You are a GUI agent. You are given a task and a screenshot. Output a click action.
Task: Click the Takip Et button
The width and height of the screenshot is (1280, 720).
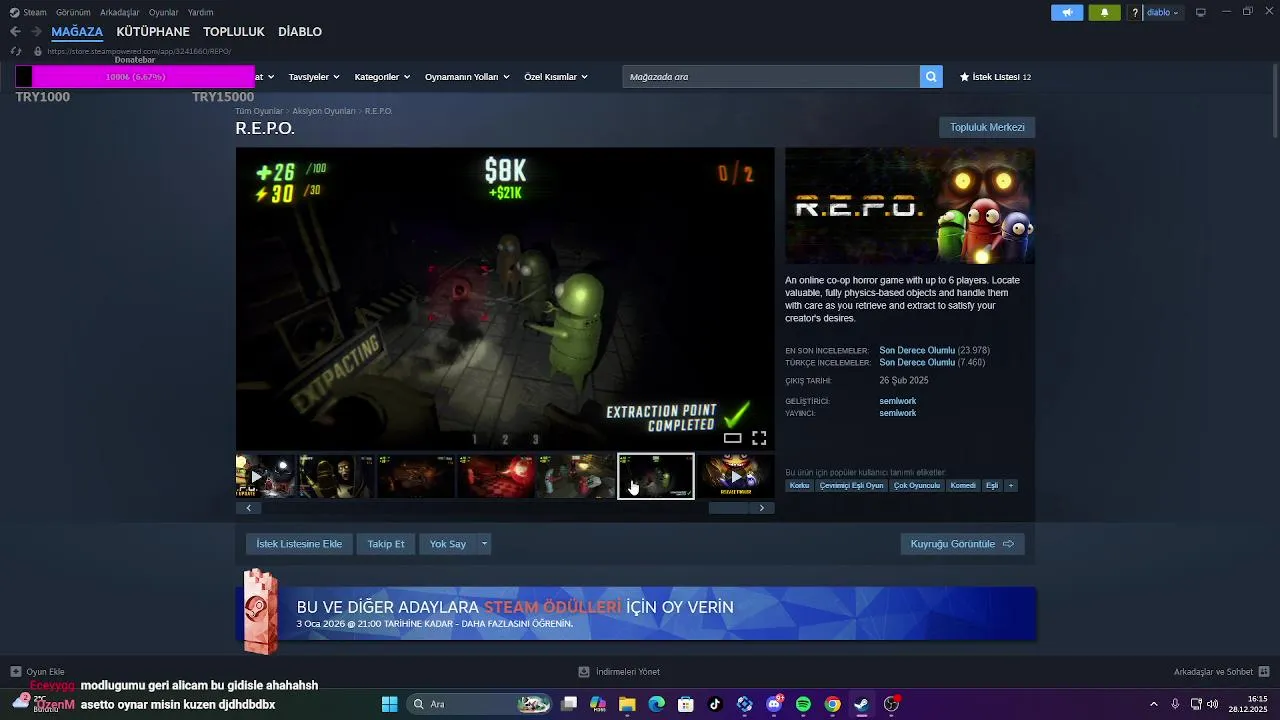click(x=386, y=544)
